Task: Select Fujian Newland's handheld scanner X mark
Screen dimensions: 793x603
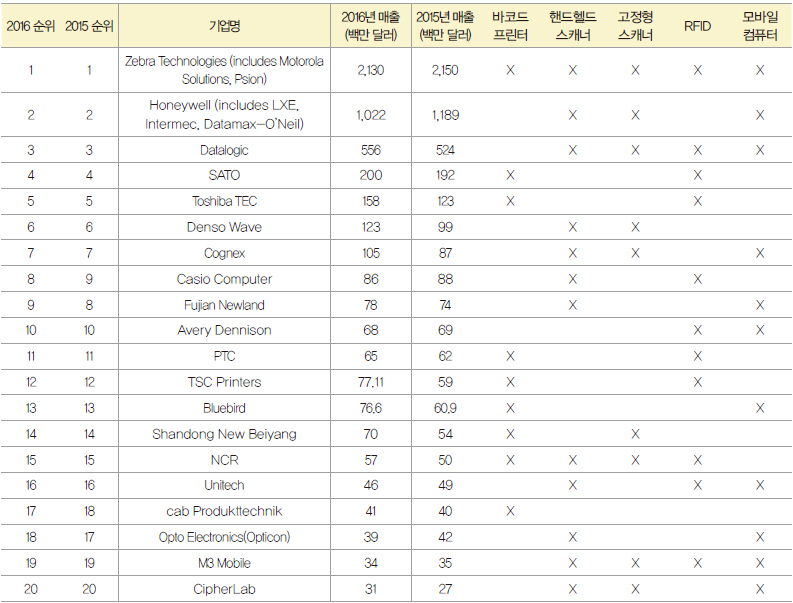Action: [x=572, y=305]
